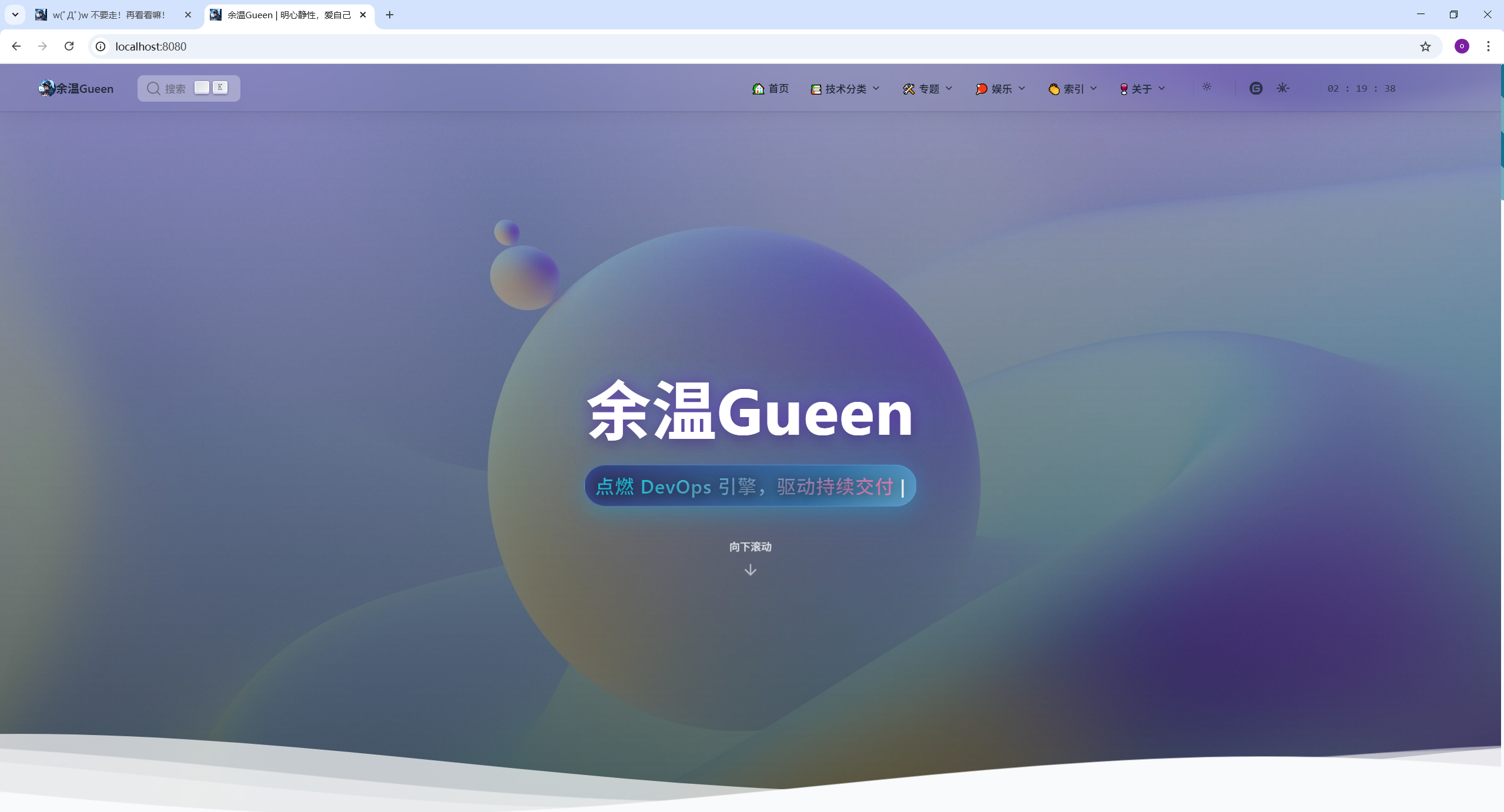Expand the 技术分类 dropdown
The image size is (1504, 812).
pos(845,89)
